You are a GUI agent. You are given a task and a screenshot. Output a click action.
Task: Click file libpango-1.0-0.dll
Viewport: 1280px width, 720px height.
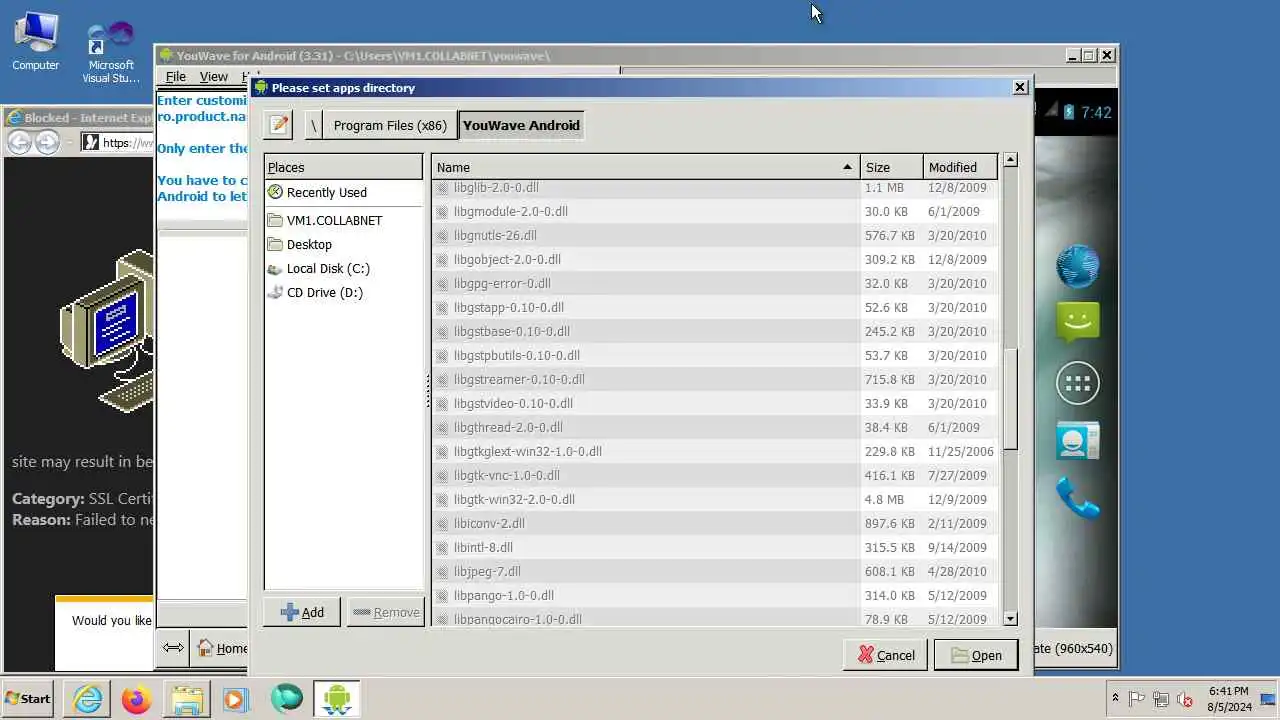[x=503, y=595]
